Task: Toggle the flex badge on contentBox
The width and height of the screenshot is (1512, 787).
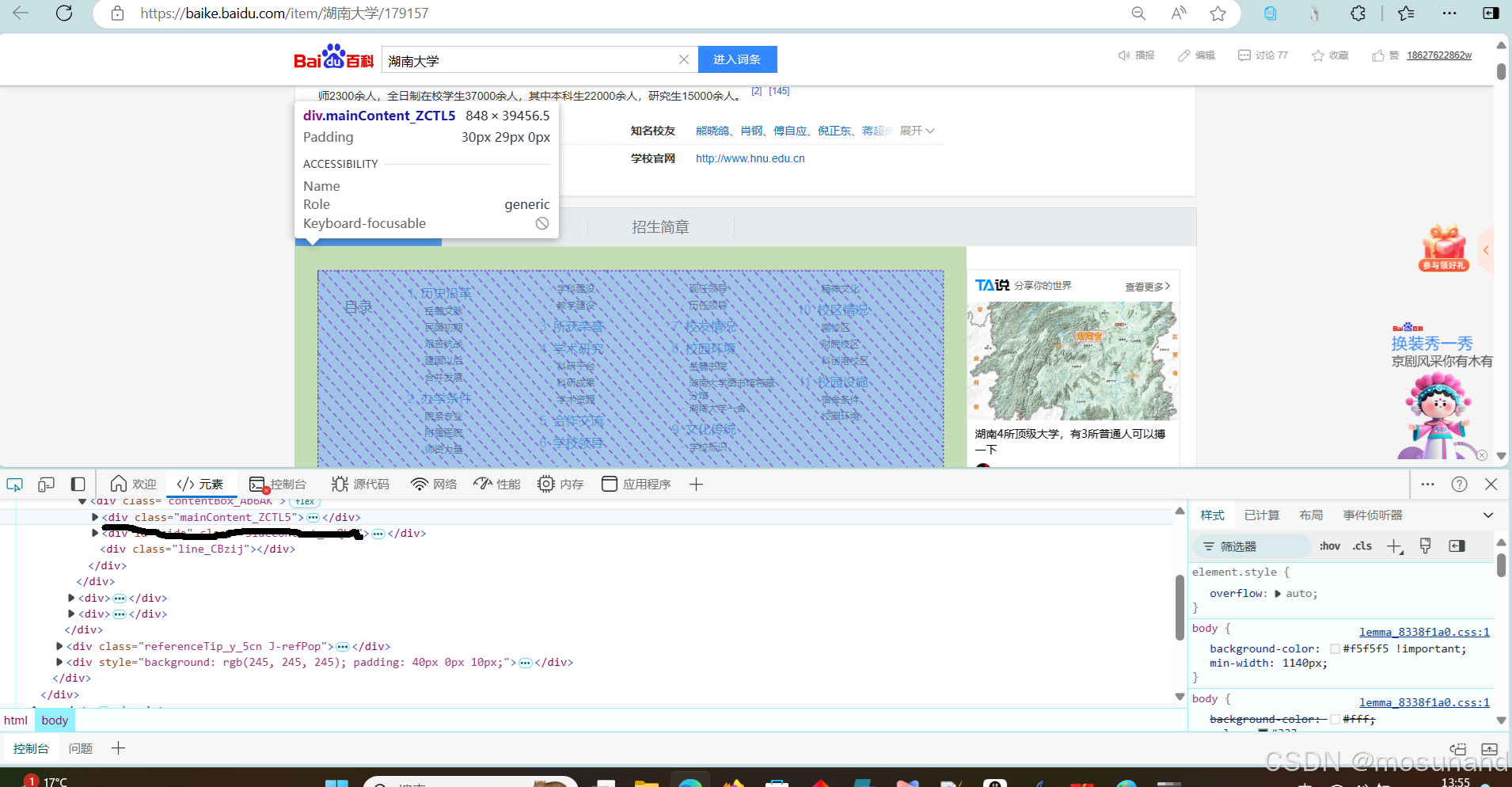Action: (x=306, y=502)
